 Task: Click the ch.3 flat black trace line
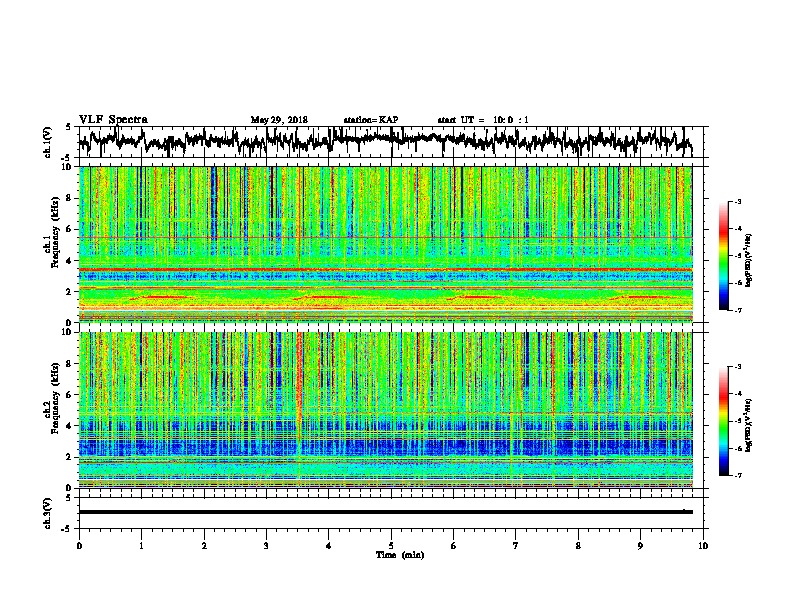coord(385,512)
